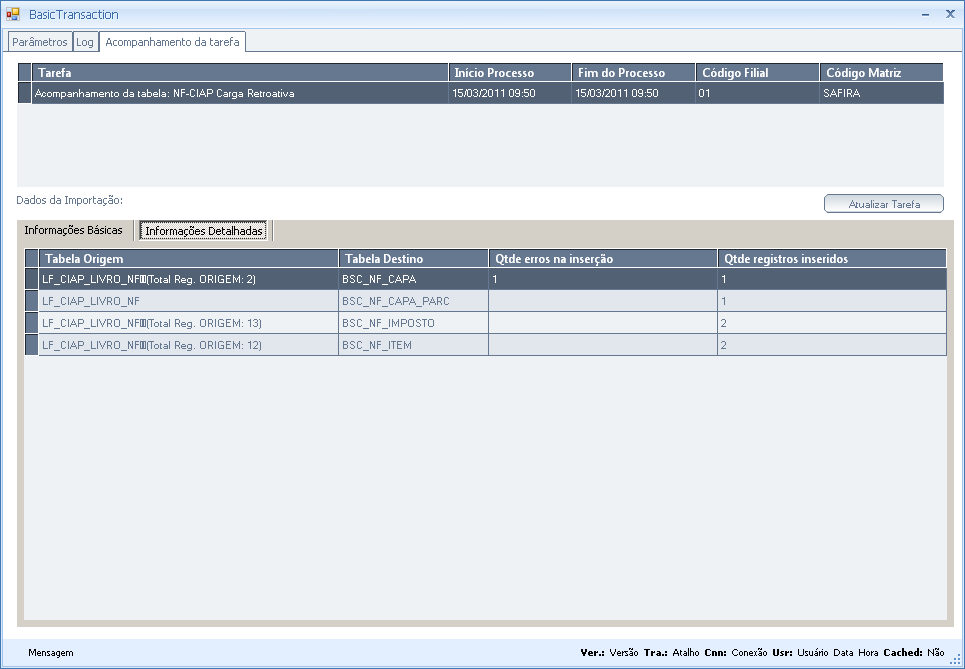Sort by Código Filial column header
Screen dimensions: 965x669
coord(756,73)
